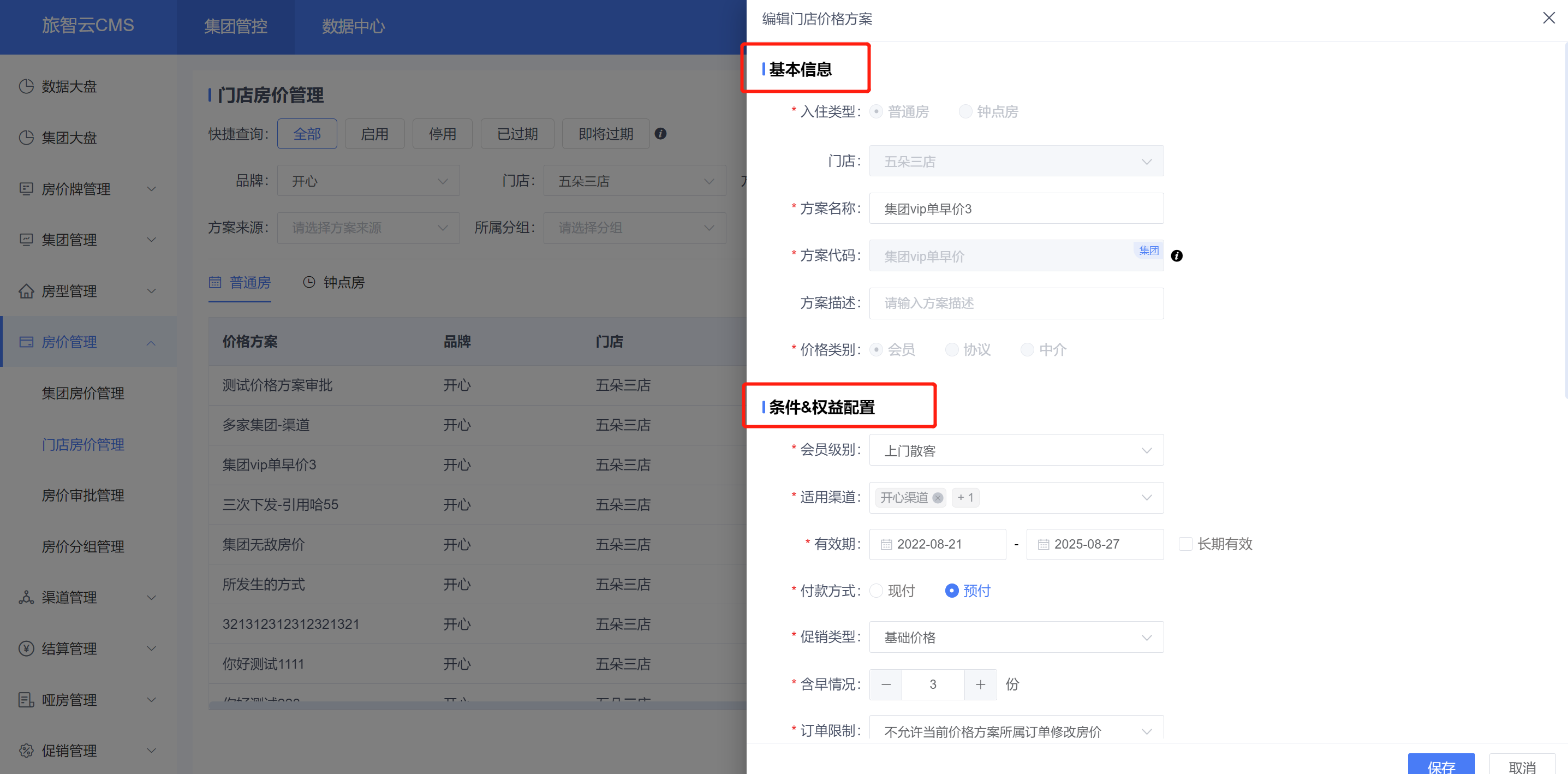
Task: Click the calendar icon of start date
Action: 886,544
